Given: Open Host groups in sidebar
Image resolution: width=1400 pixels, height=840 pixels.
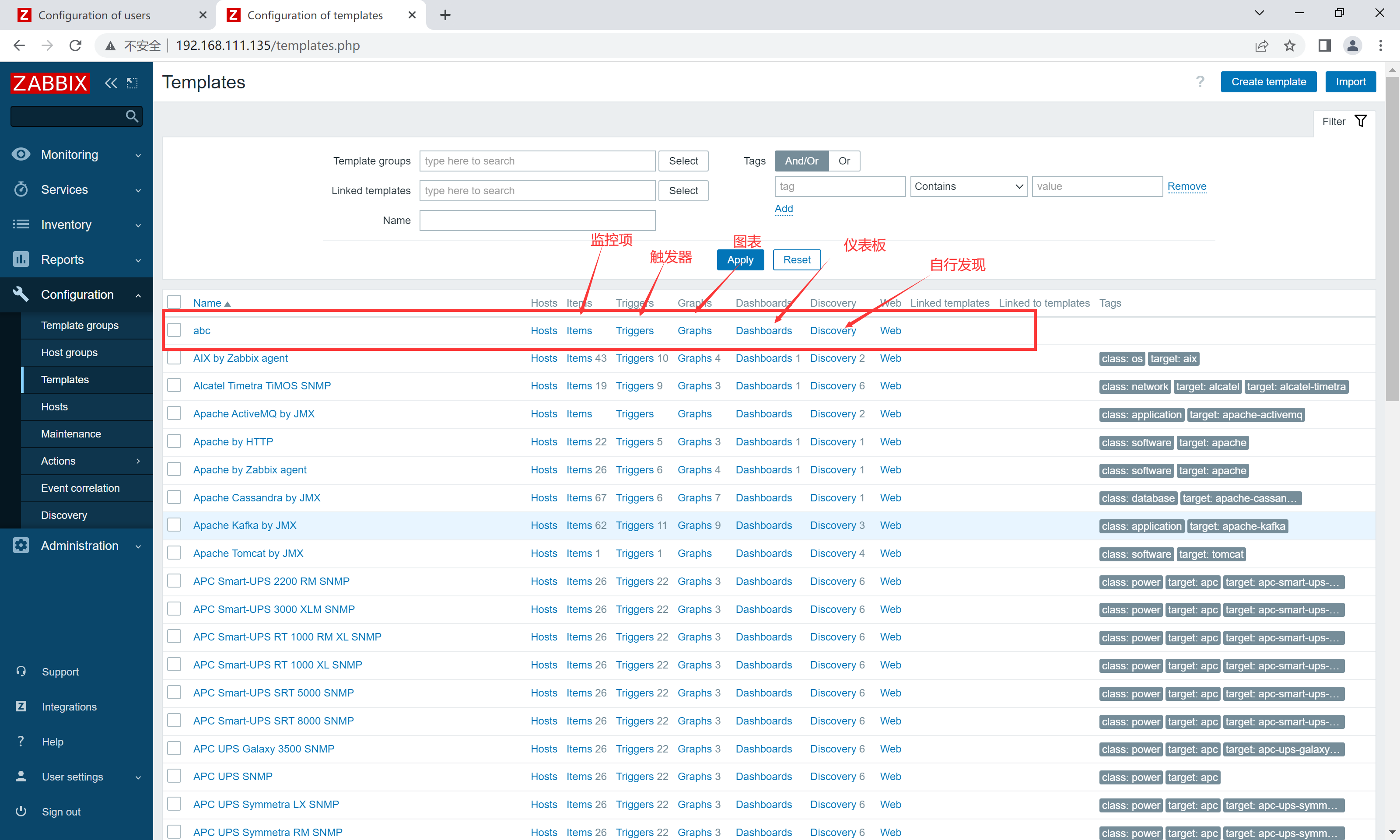Looking at the screenshot, I should [x=70, y=352].
